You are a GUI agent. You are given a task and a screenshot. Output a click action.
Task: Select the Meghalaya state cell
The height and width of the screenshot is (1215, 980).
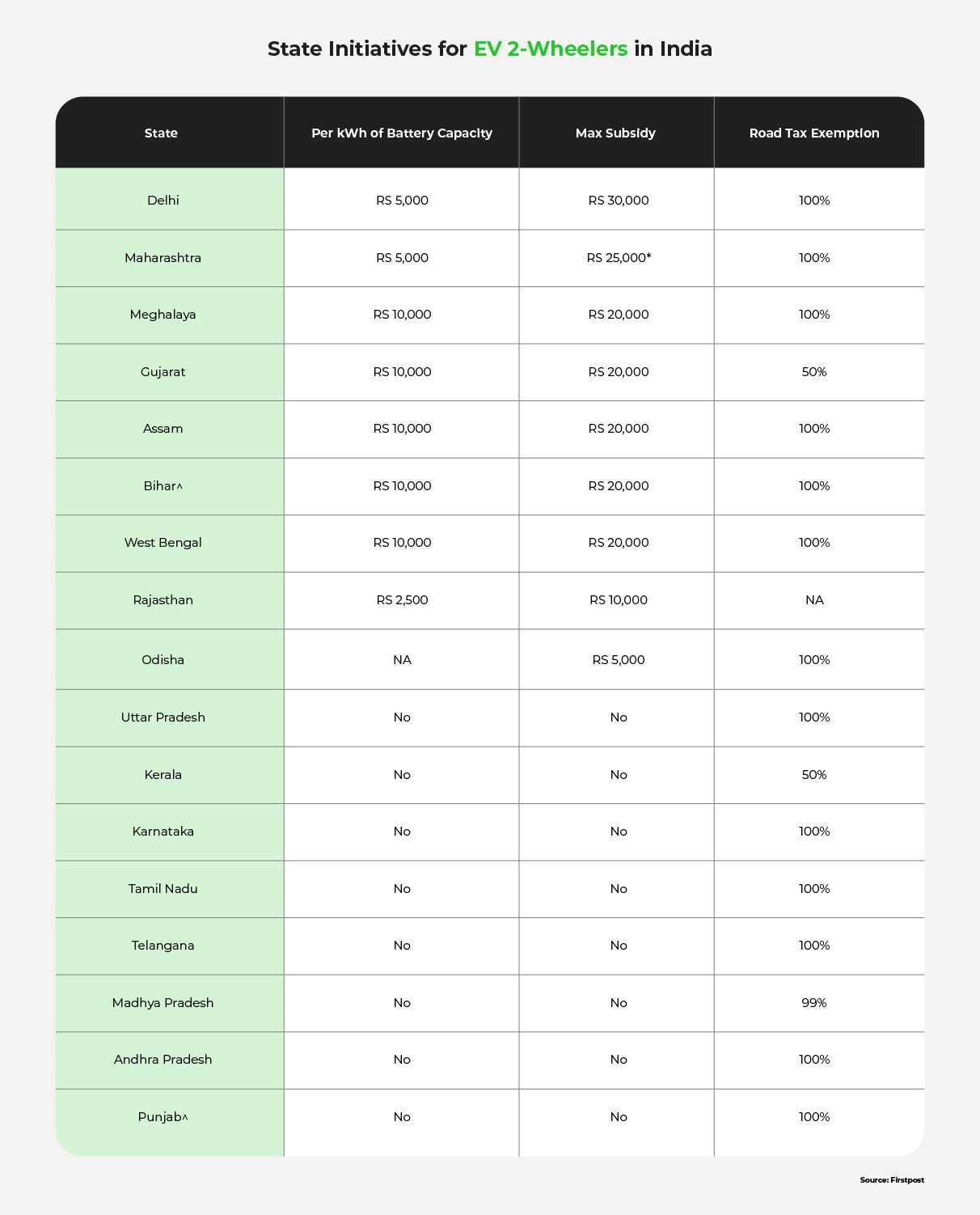pyautogui.click(x=163, y=315)
